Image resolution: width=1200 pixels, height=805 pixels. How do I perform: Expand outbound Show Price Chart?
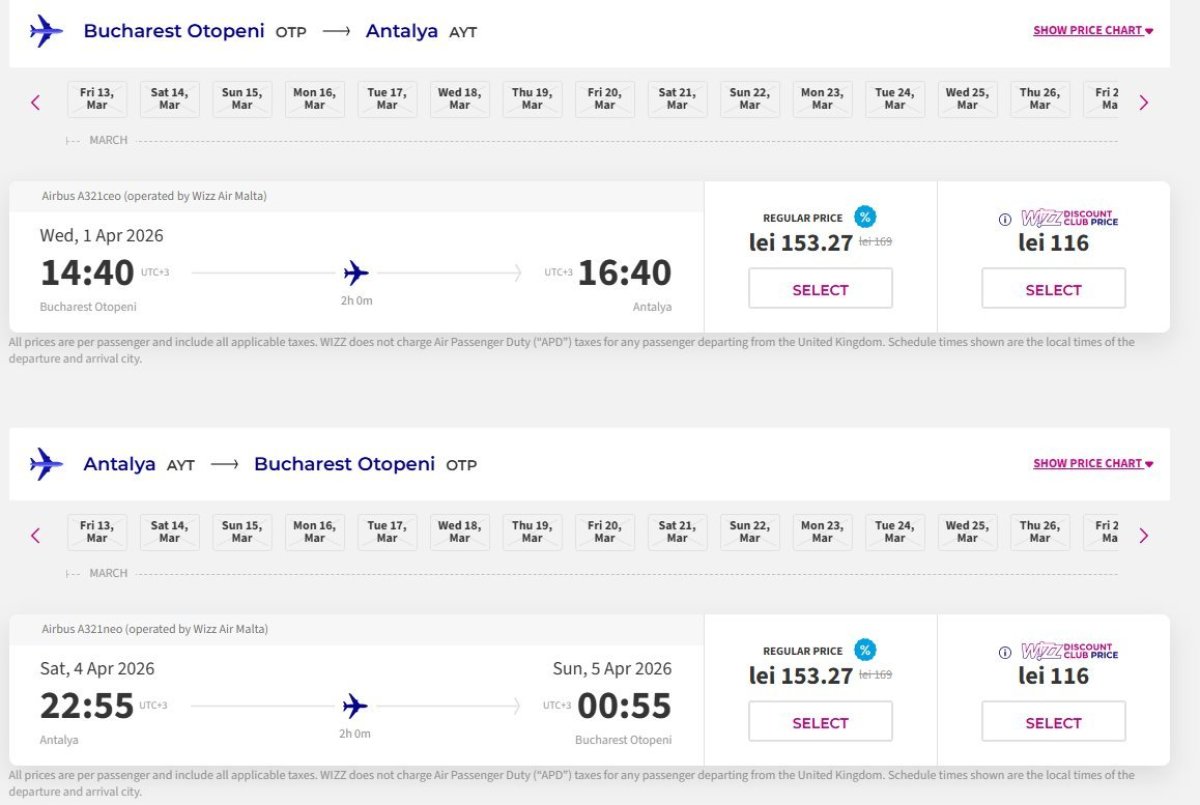(1092, 31)
